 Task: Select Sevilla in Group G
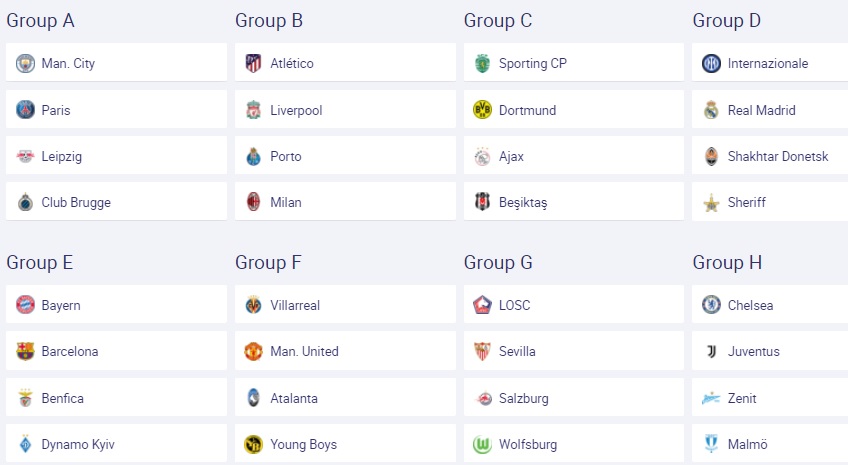(x=517, y=352)
